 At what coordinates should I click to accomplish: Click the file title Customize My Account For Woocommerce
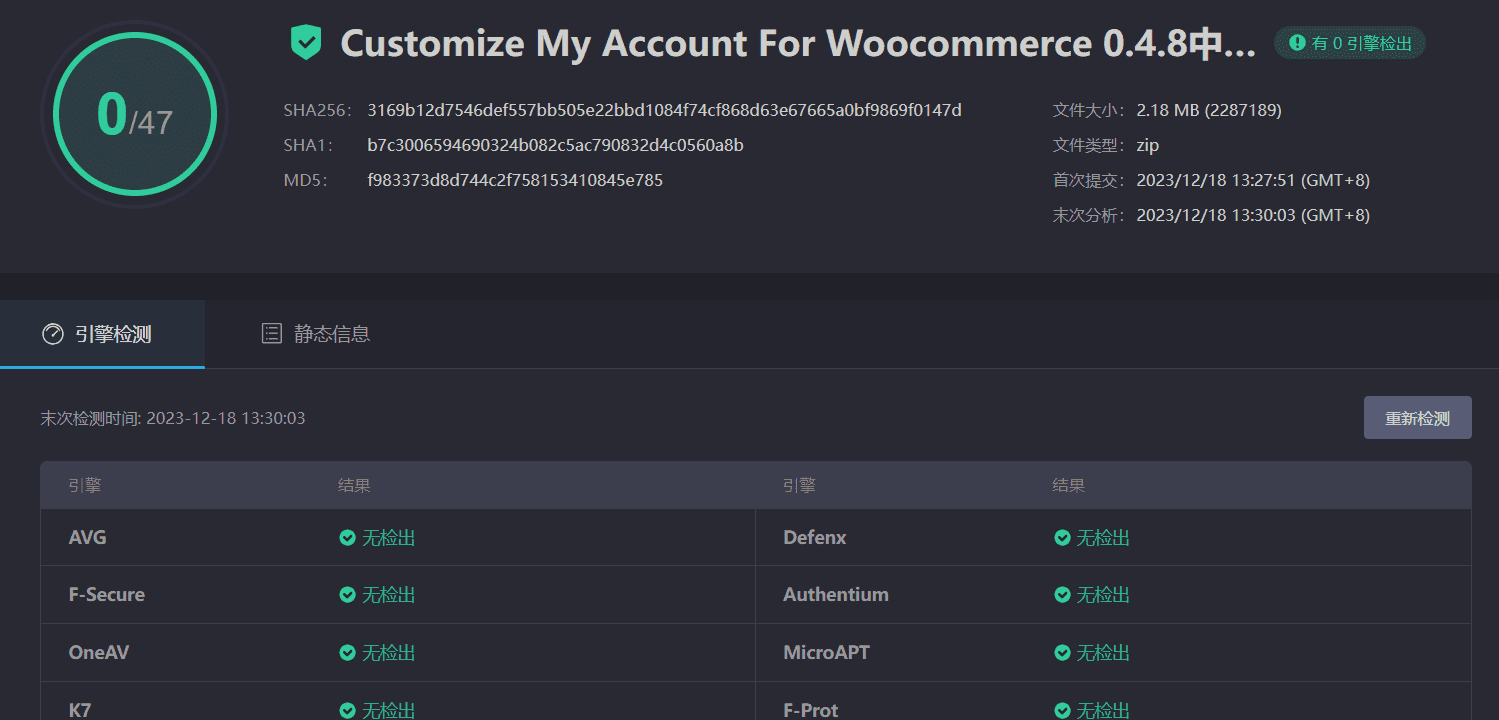tap(798, 43)
